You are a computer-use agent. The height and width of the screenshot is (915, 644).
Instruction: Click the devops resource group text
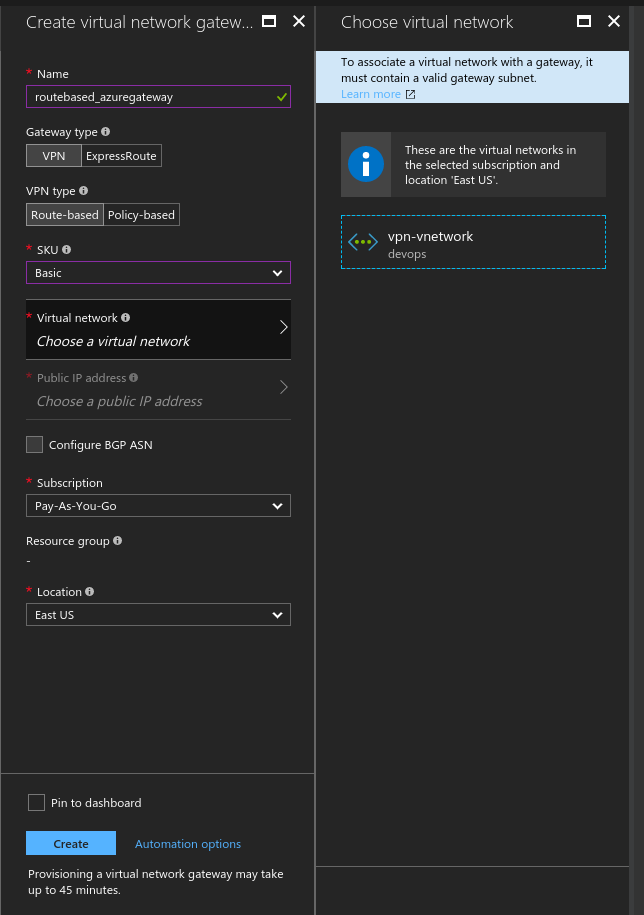tap(407, 254)
